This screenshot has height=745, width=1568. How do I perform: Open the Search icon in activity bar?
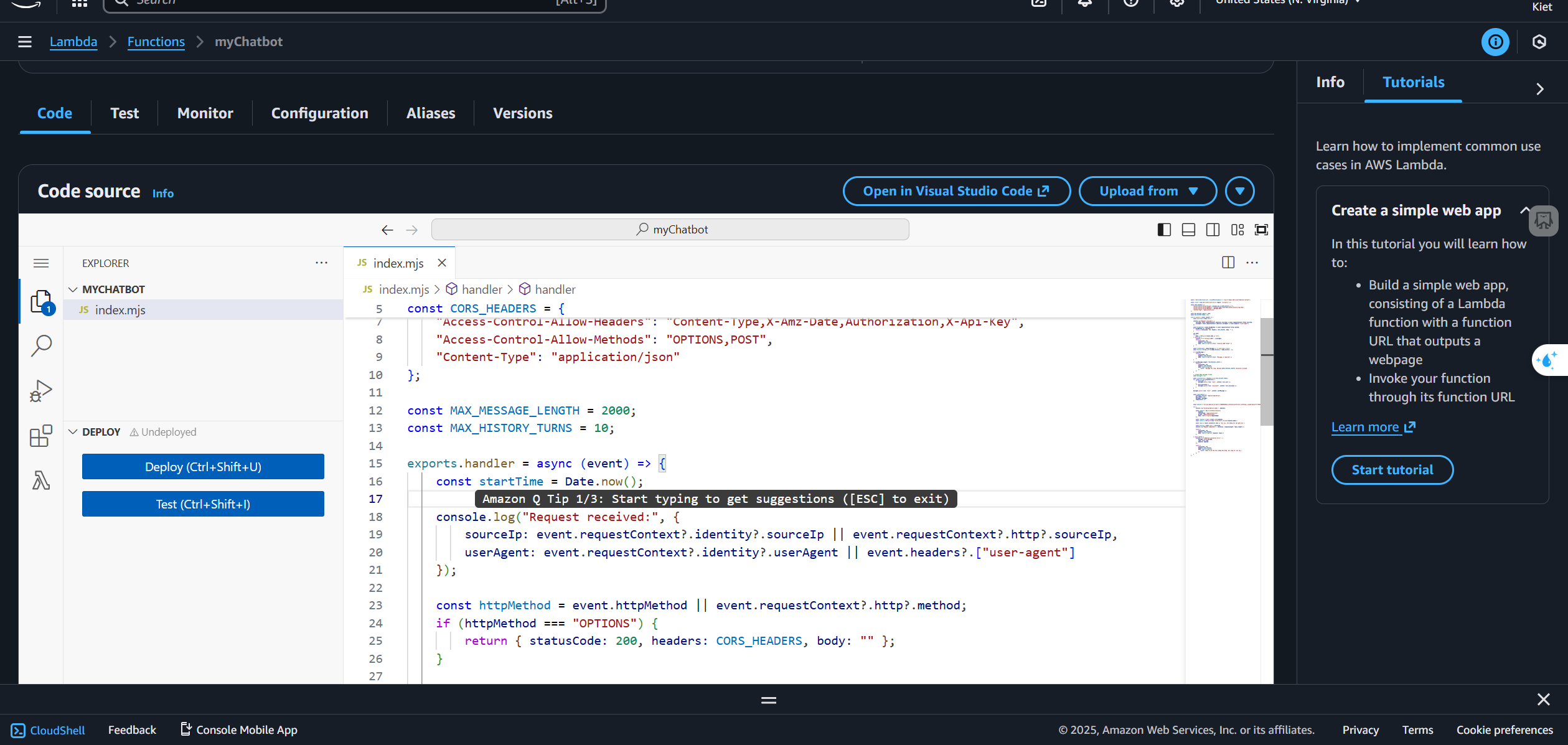coord(41,345)
